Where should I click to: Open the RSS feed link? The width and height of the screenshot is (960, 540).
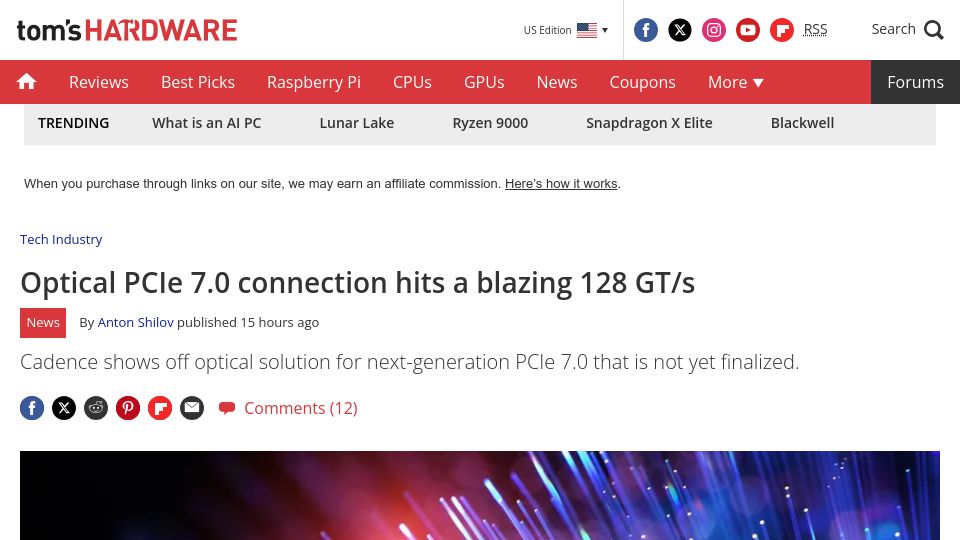click(815, 29)
